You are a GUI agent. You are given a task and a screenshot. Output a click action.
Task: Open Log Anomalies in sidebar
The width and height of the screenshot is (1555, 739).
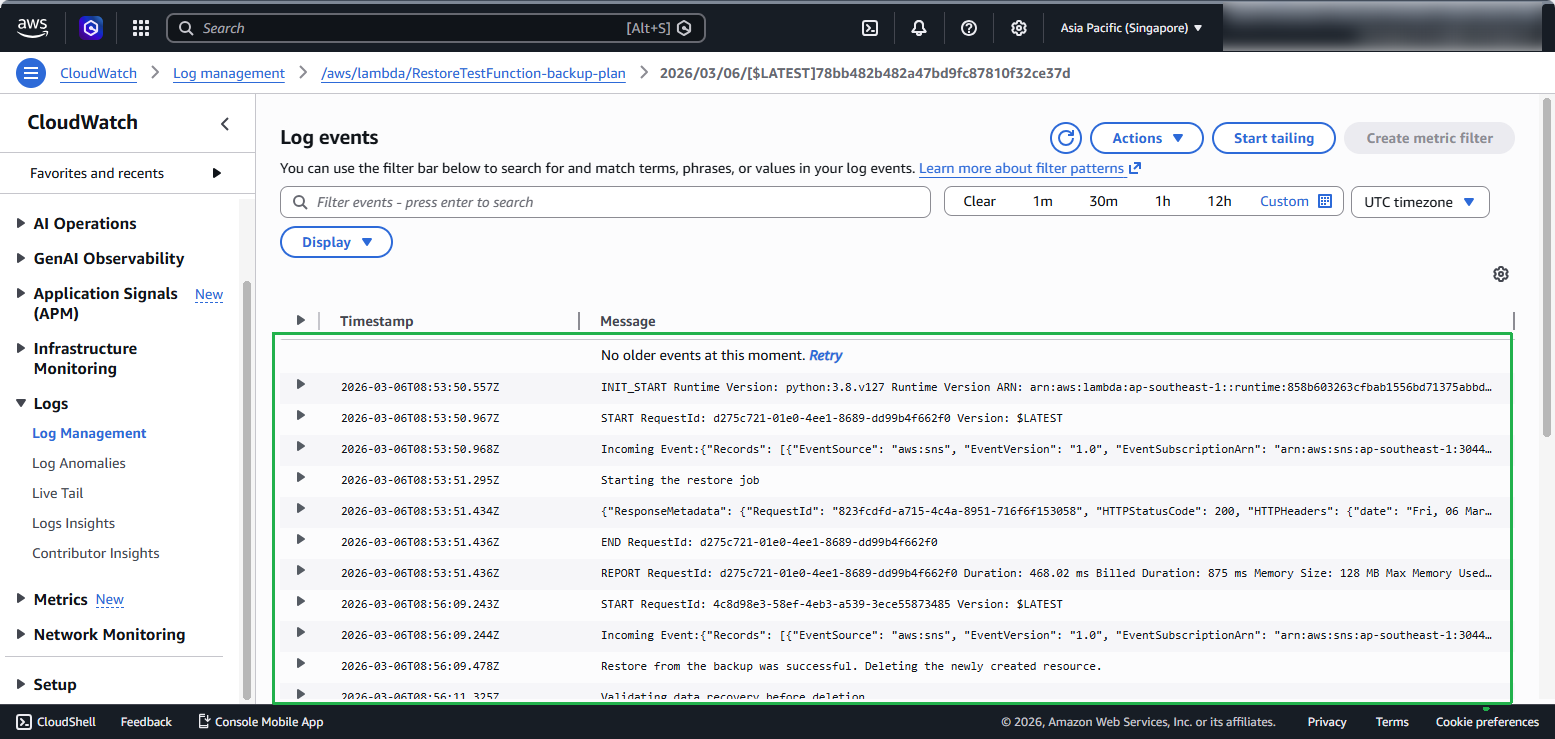point(79,463)
